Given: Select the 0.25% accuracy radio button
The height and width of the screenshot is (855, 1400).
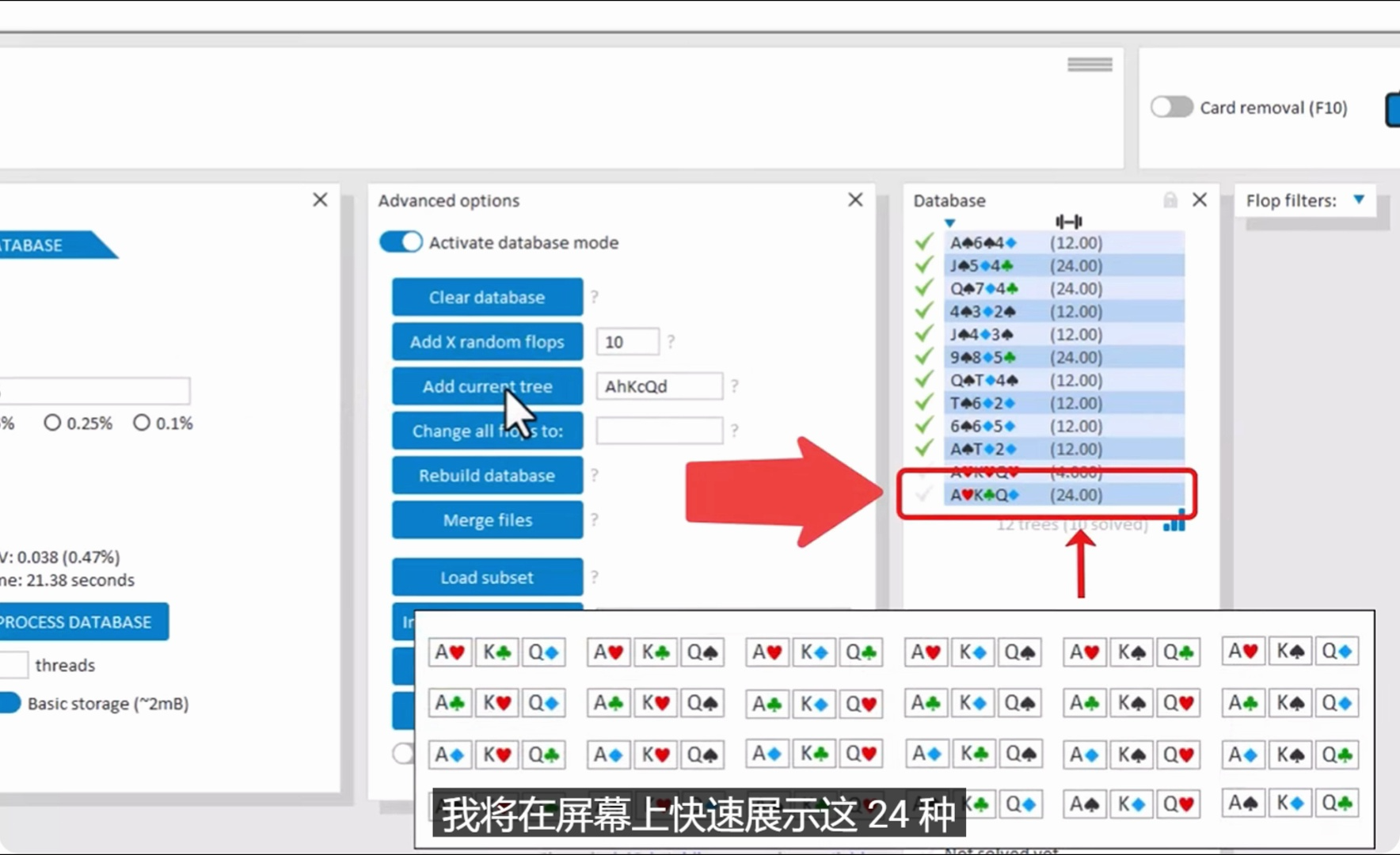Looking at the screenshot, I should 52,423.
